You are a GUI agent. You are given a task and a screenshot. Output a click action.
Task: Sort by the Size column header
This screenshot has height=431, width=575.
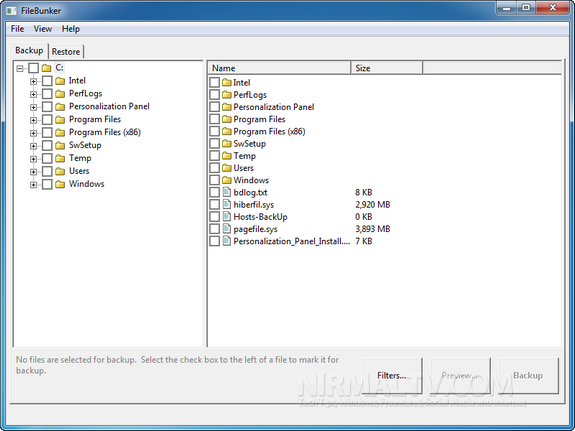tap(387, 68)
